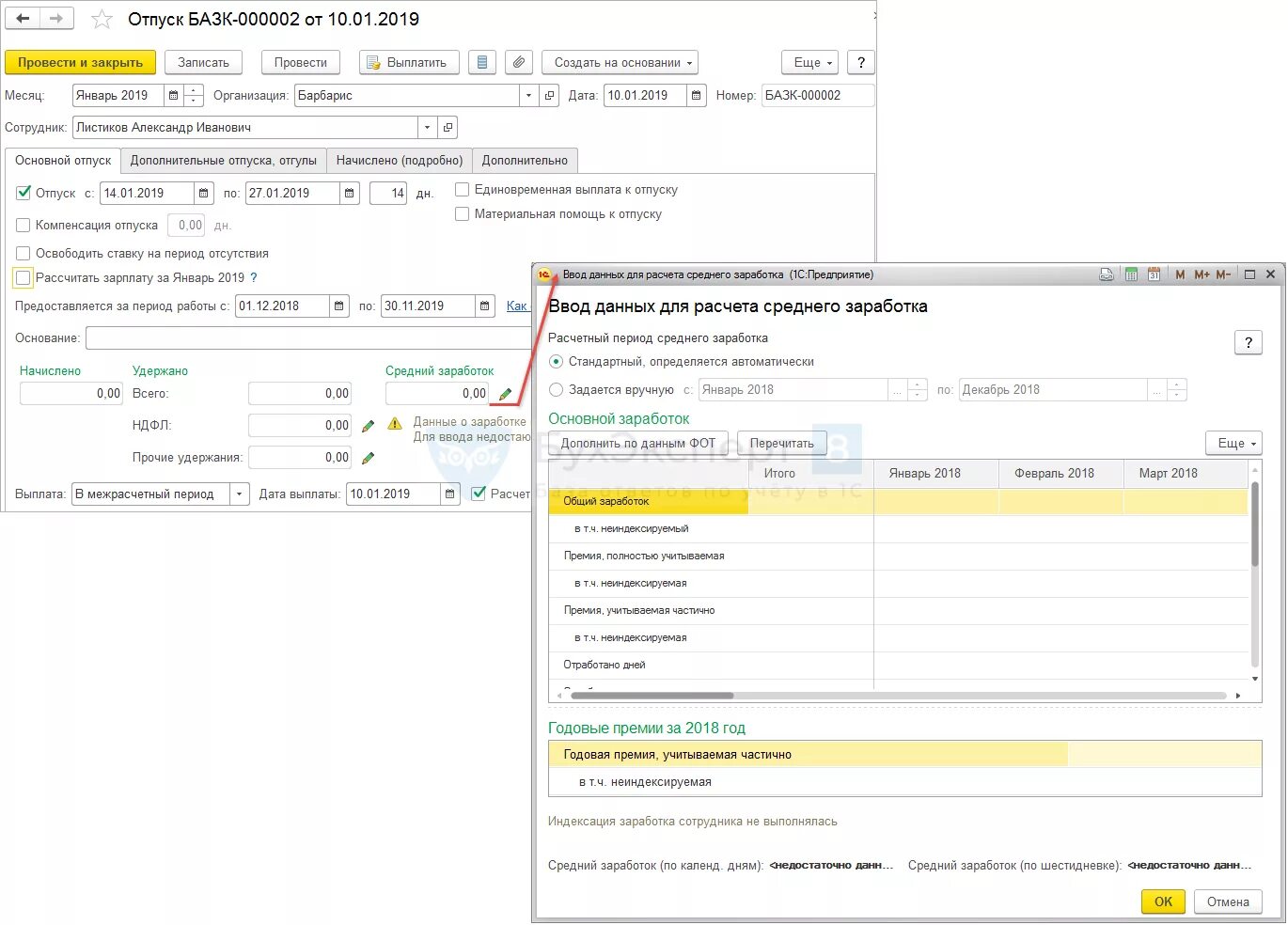Click the days count field showing 14
The image size is (1288, 925).
[x=388, y=193]
